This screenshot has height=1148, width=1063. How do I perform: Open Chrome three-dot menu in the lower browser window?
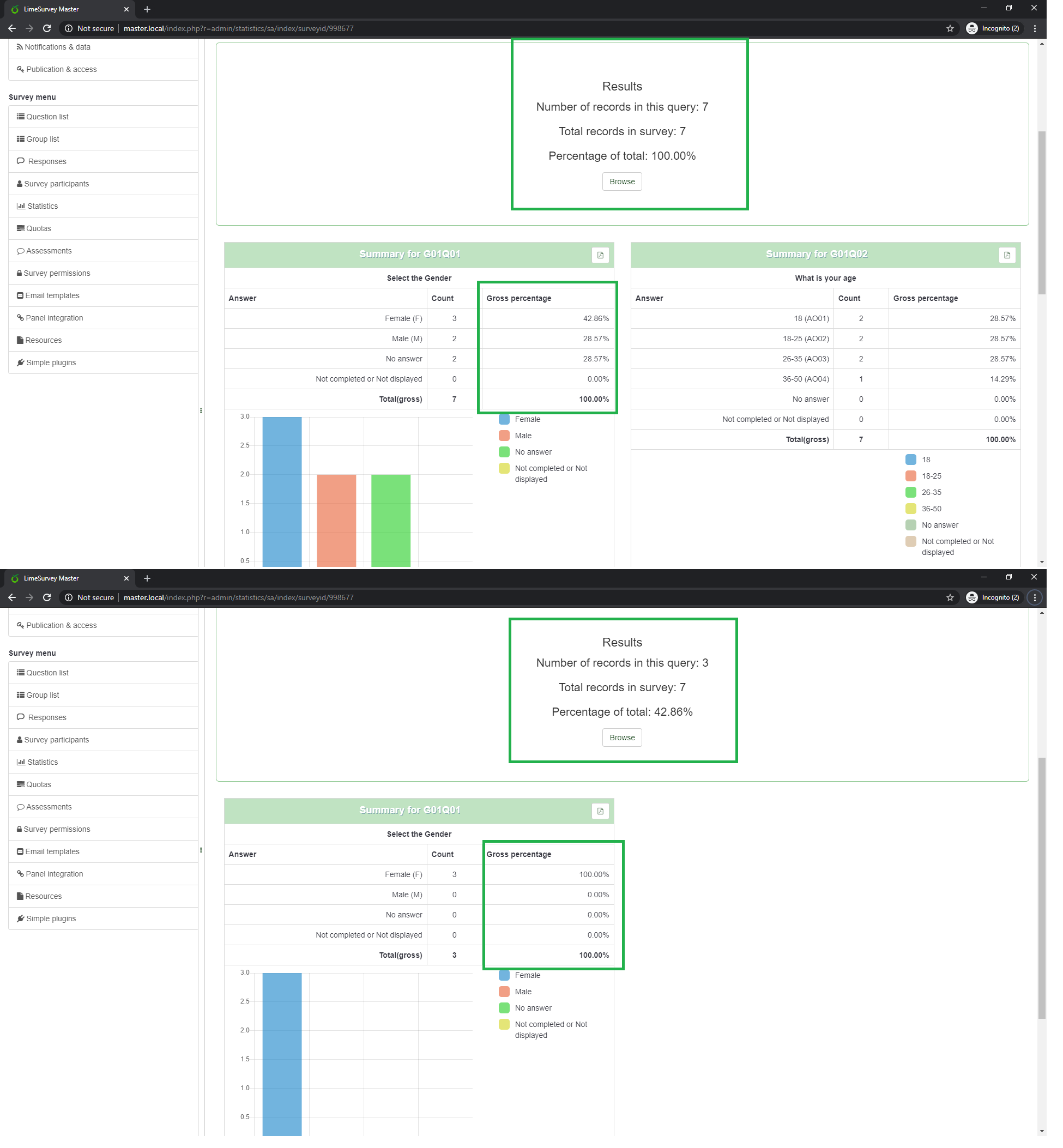1035,597
